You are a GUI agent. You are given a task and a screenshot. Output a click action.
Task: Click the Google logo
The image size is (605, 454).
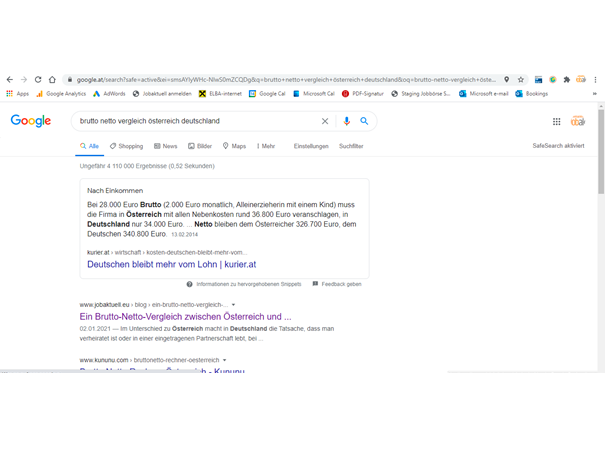pyautogui.click(x=31, y=121)
